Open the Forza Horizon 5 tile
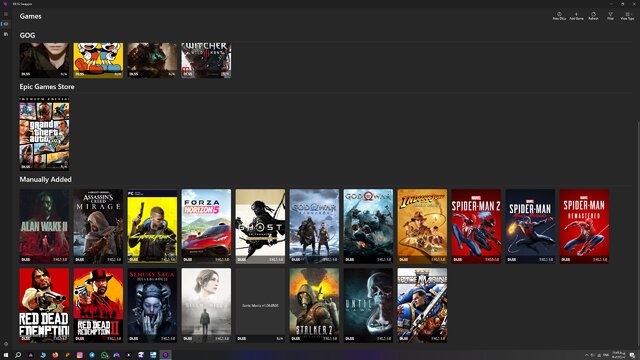This screenshot has height=360, width=640. pyautogui.click(x=206, y=226)
